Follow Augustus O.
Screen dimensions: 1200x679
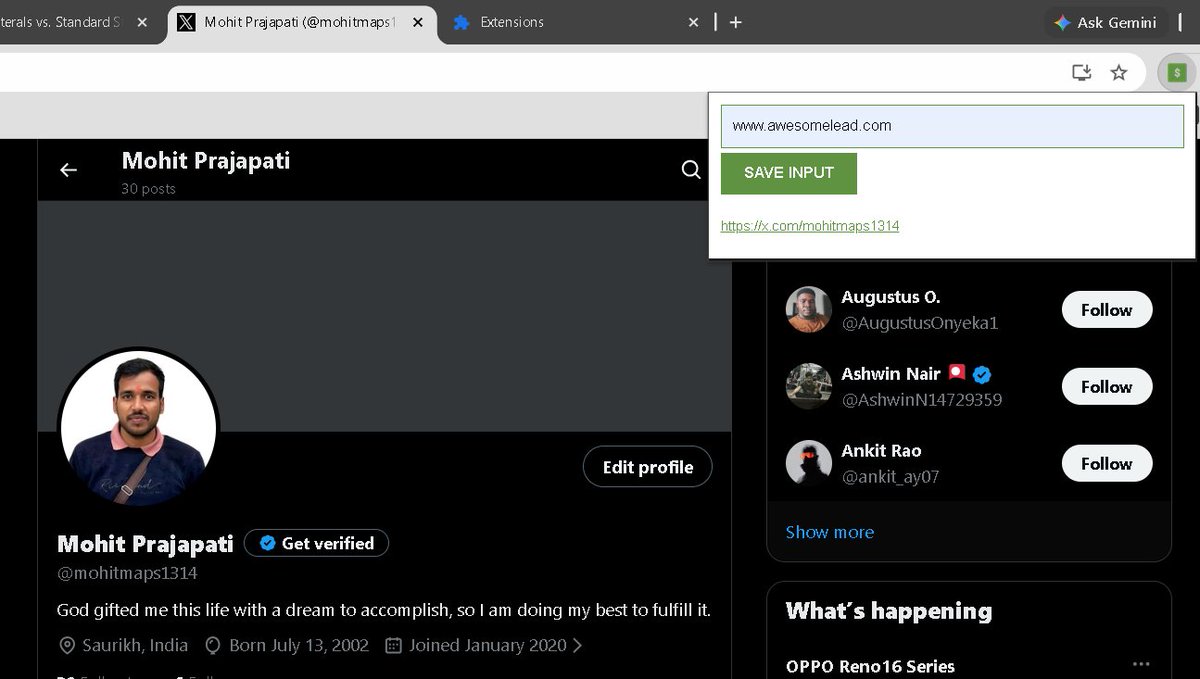[1107, 310]
